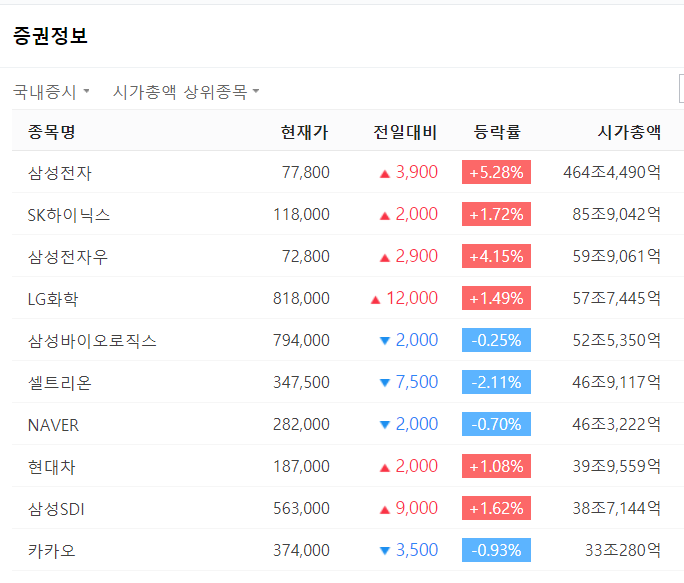This screenshot has width=684, height=583.
Task: Select current price 282,000
Action: pos(301,424)
